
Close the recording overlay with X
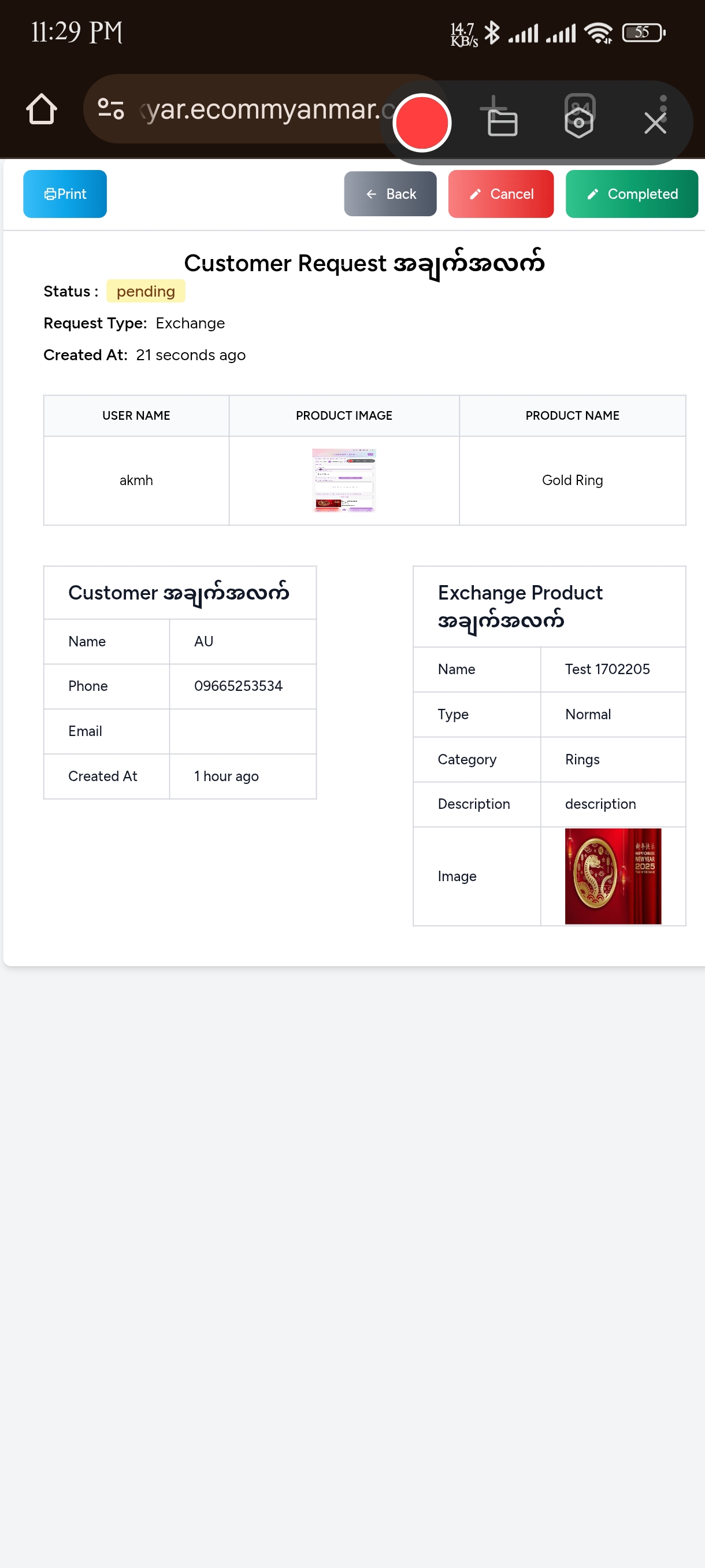coord(655,123)
